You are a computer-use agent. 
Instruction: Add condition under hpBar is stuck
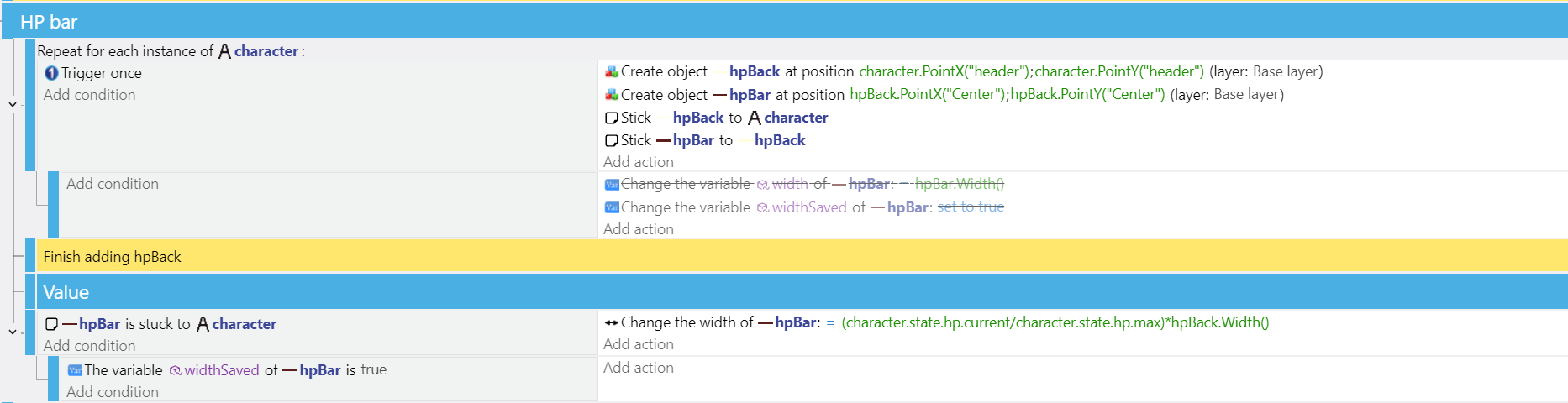click(x=89, y=346)
